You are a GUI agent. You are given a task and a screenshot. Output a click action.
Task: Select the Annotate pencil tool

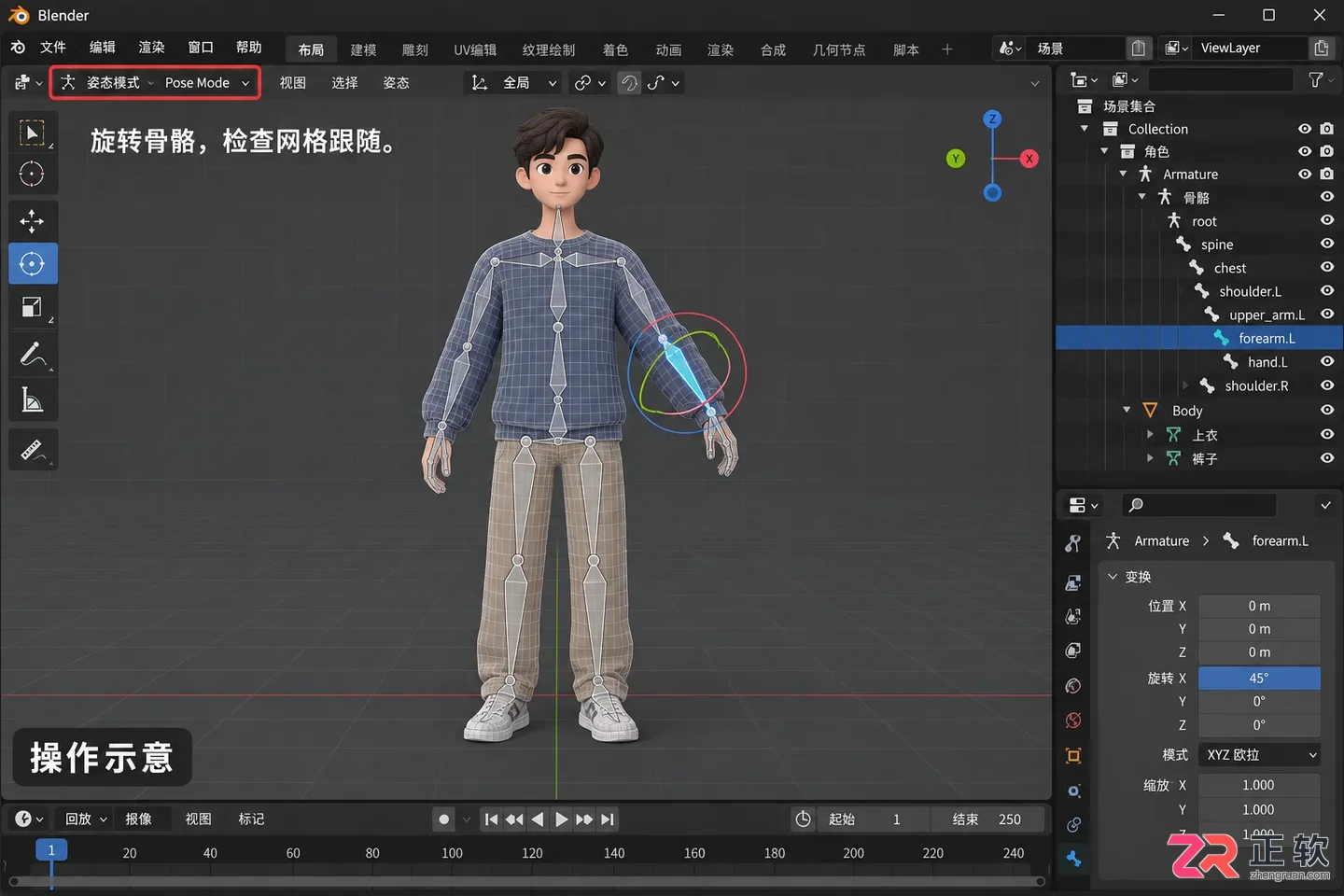tap(33, 355)
